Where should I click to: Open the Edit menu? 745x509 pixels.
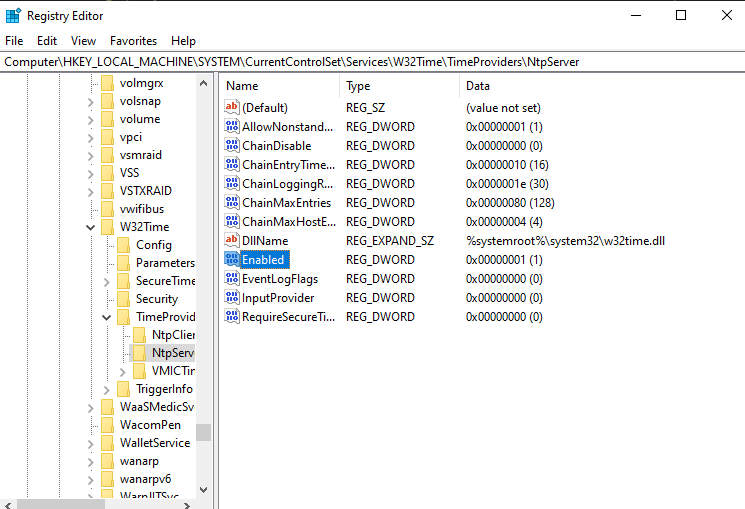[x=47, y=41]
